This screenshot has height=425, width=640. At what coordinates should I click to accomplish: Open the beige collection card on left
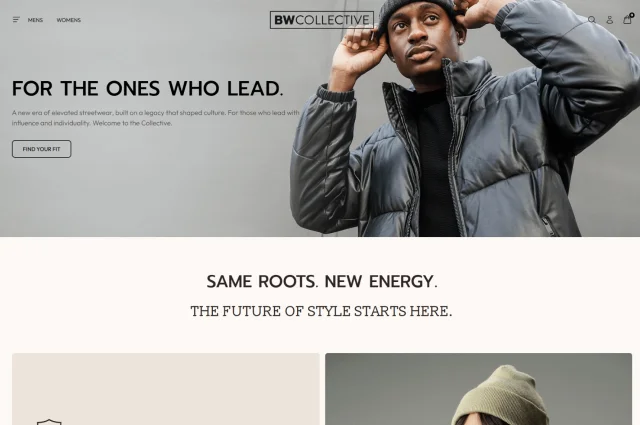pyautogui.click(x=166, y=389)
